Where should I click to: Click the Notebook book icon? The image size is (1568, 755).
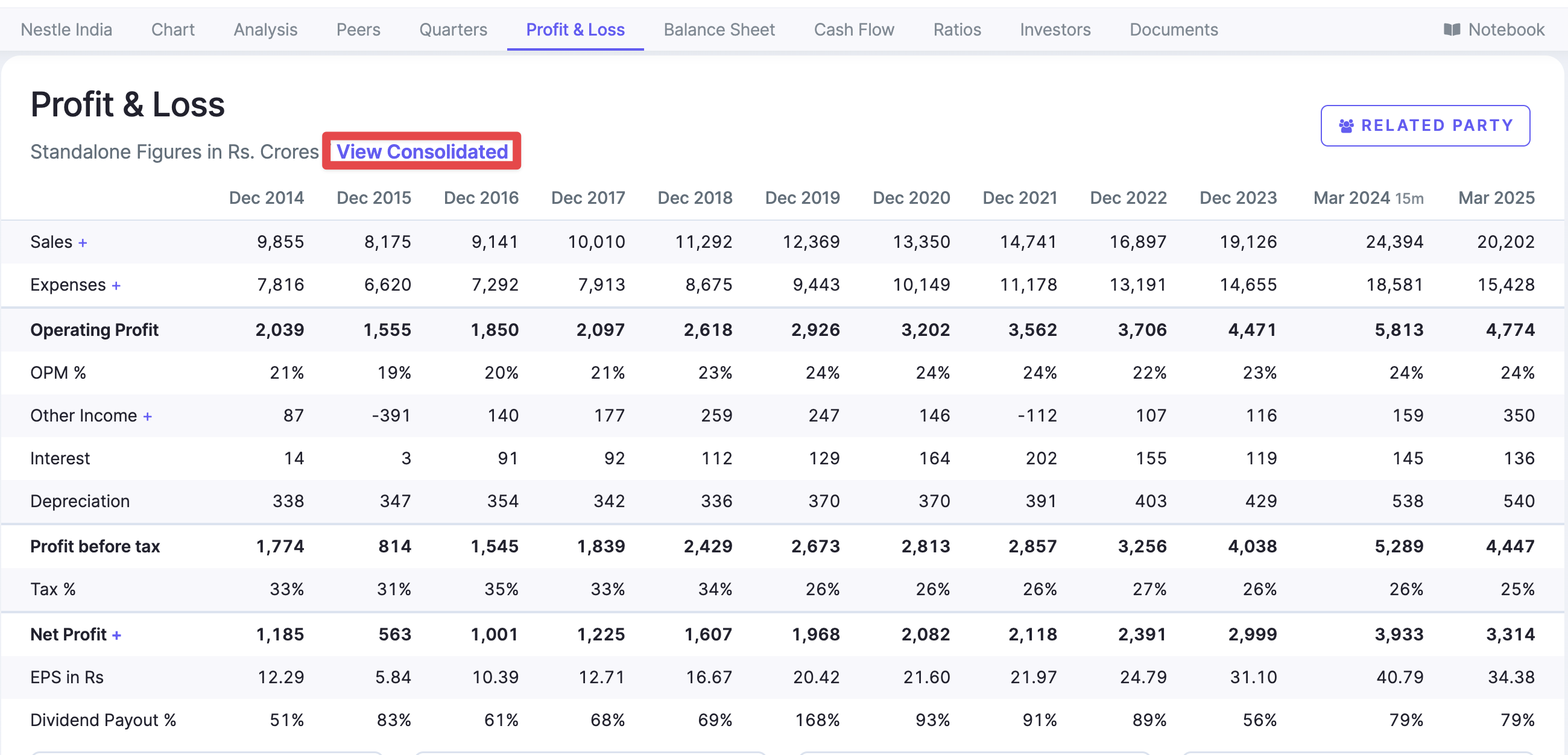click(x=1452, y=29)
